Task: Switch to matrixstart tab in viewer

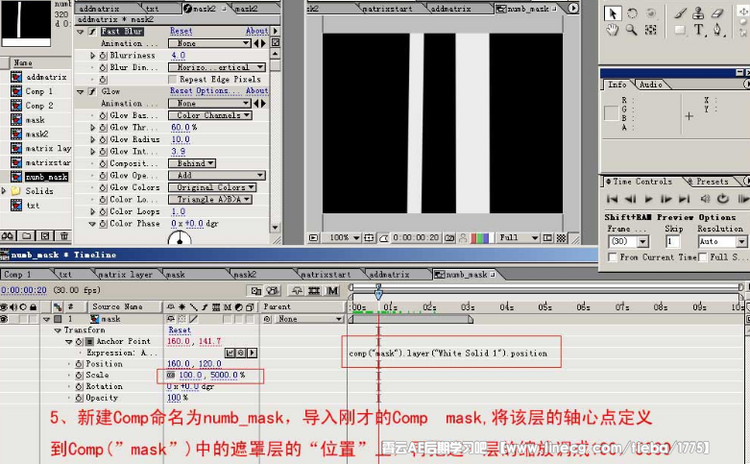Action: [386, 9]
